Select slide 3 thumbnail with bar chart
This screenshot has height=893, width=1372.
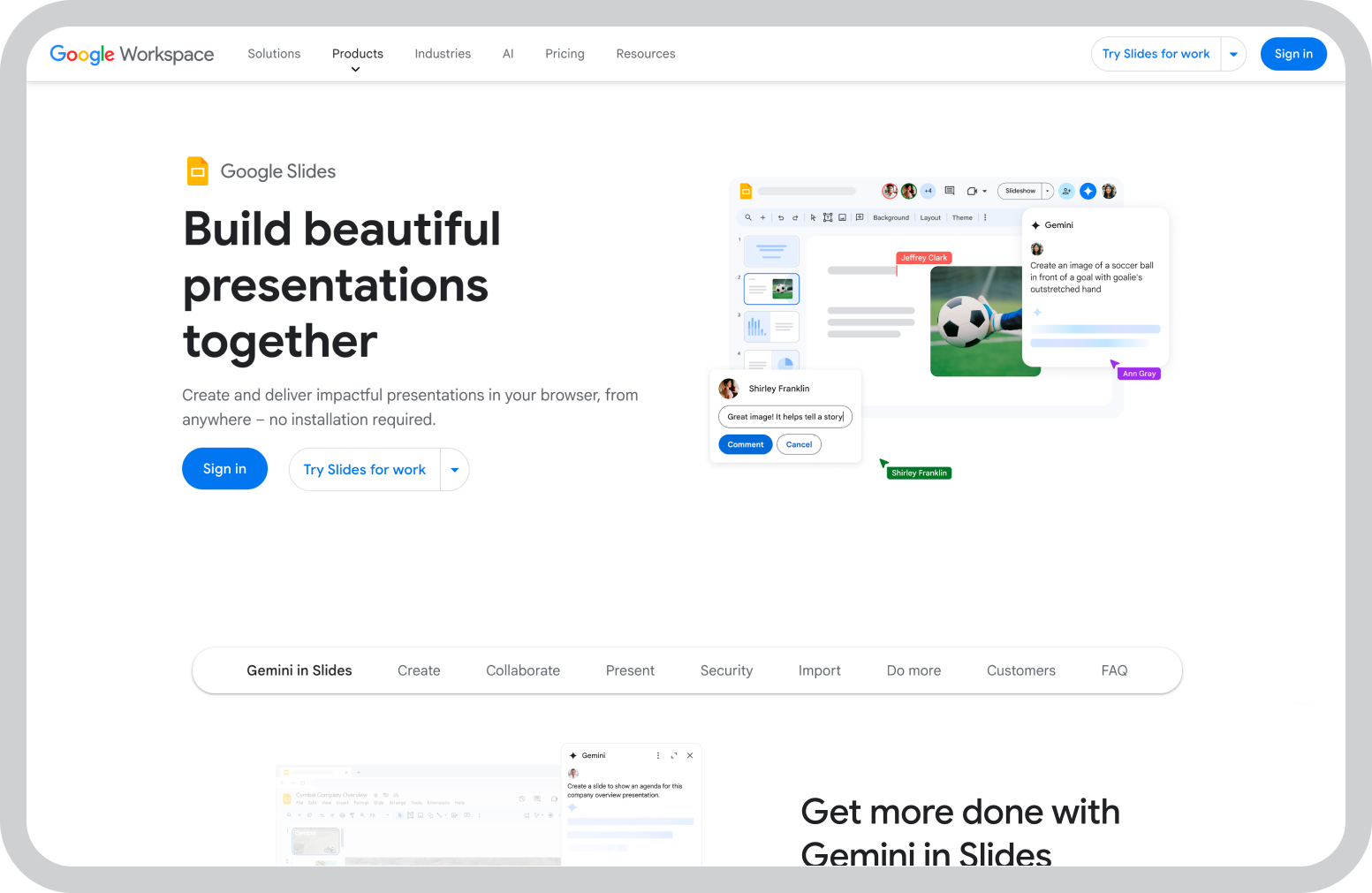[x=771, y=327]
